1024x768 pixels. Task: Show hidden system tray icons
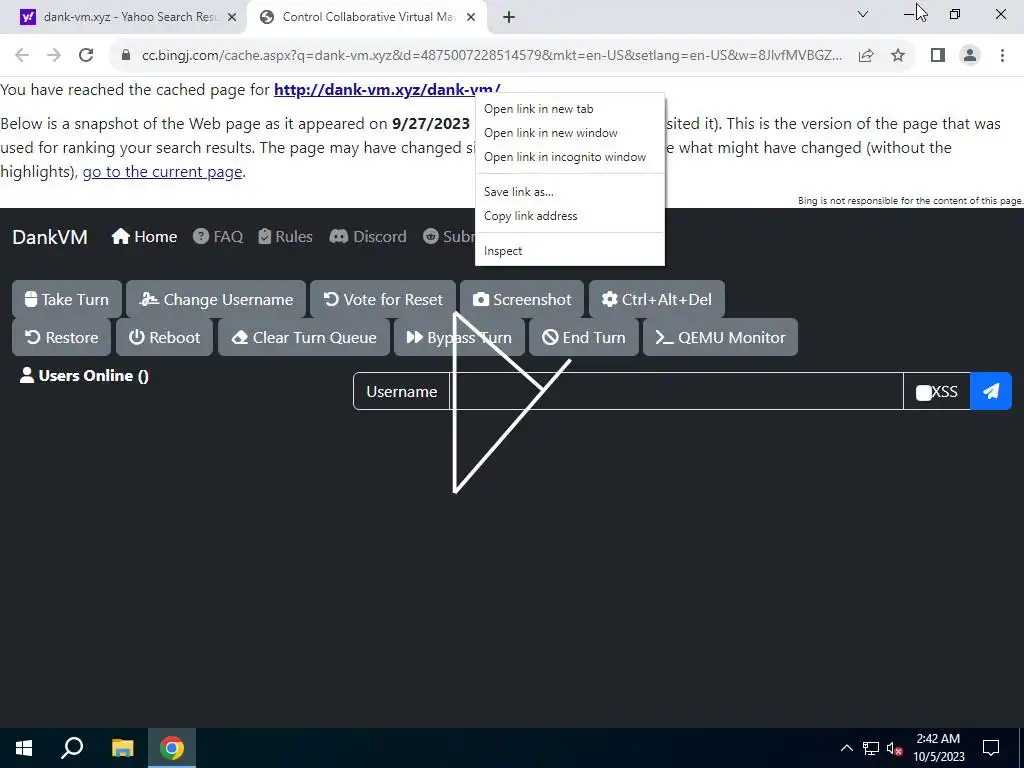click(846, 748)
